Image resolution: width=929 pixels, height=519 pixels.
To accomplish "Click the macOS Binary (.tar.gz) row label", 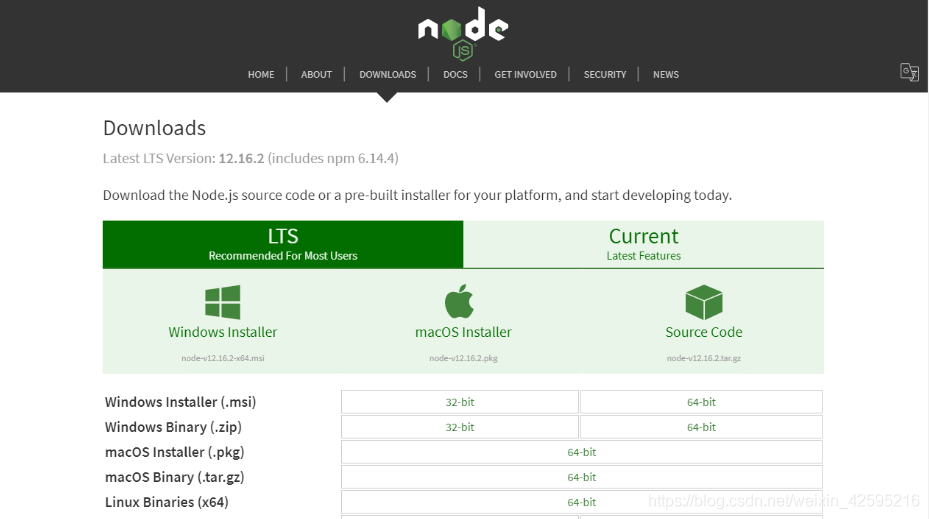I will coord(174,477).
